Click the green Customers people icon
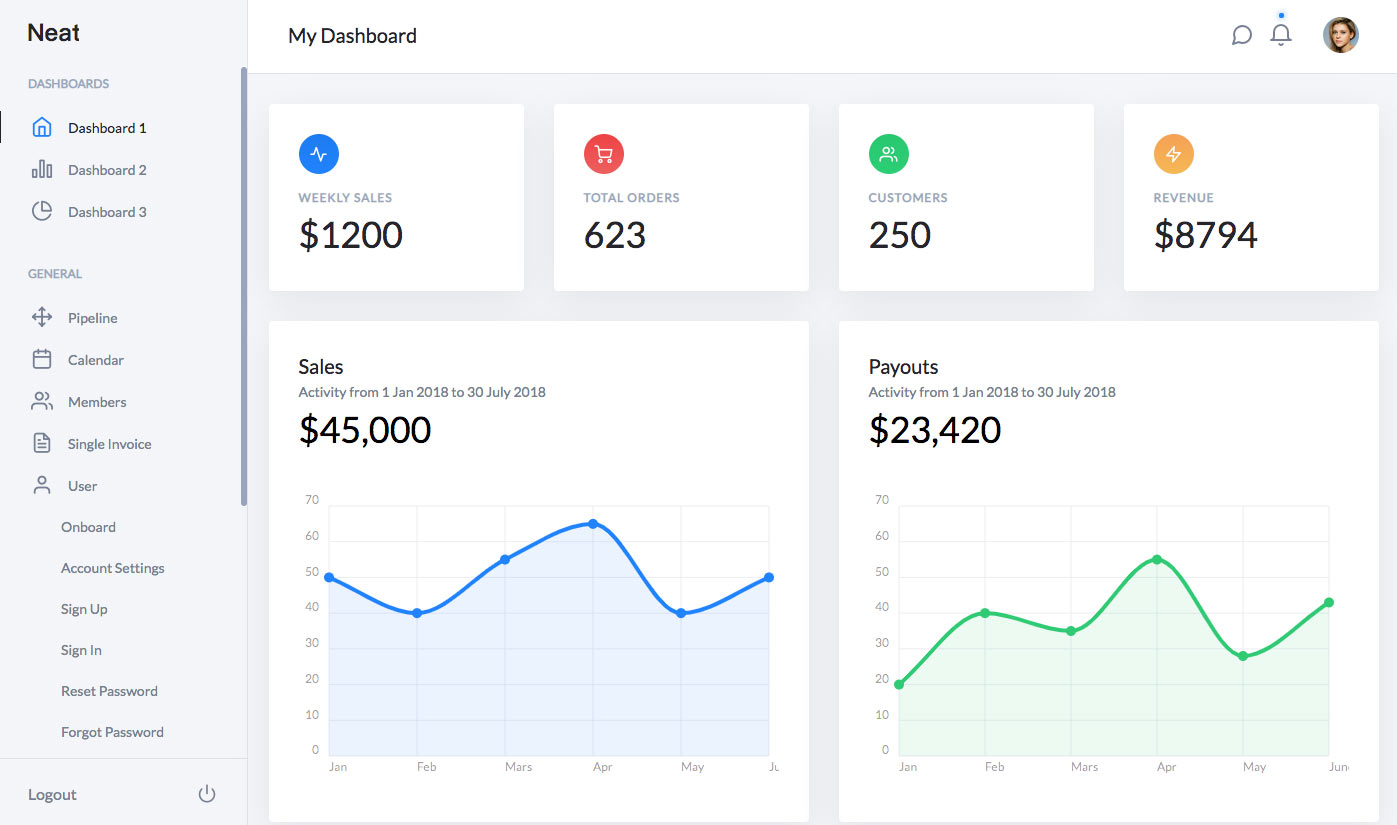 coord(889,154)
